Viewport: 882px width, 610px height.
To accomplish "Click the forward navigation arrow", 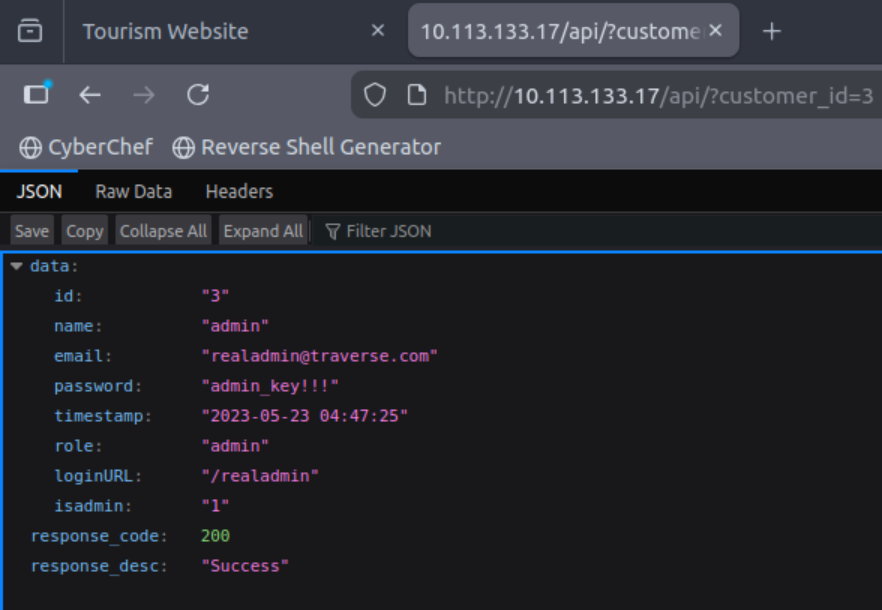I will [144, 95].
